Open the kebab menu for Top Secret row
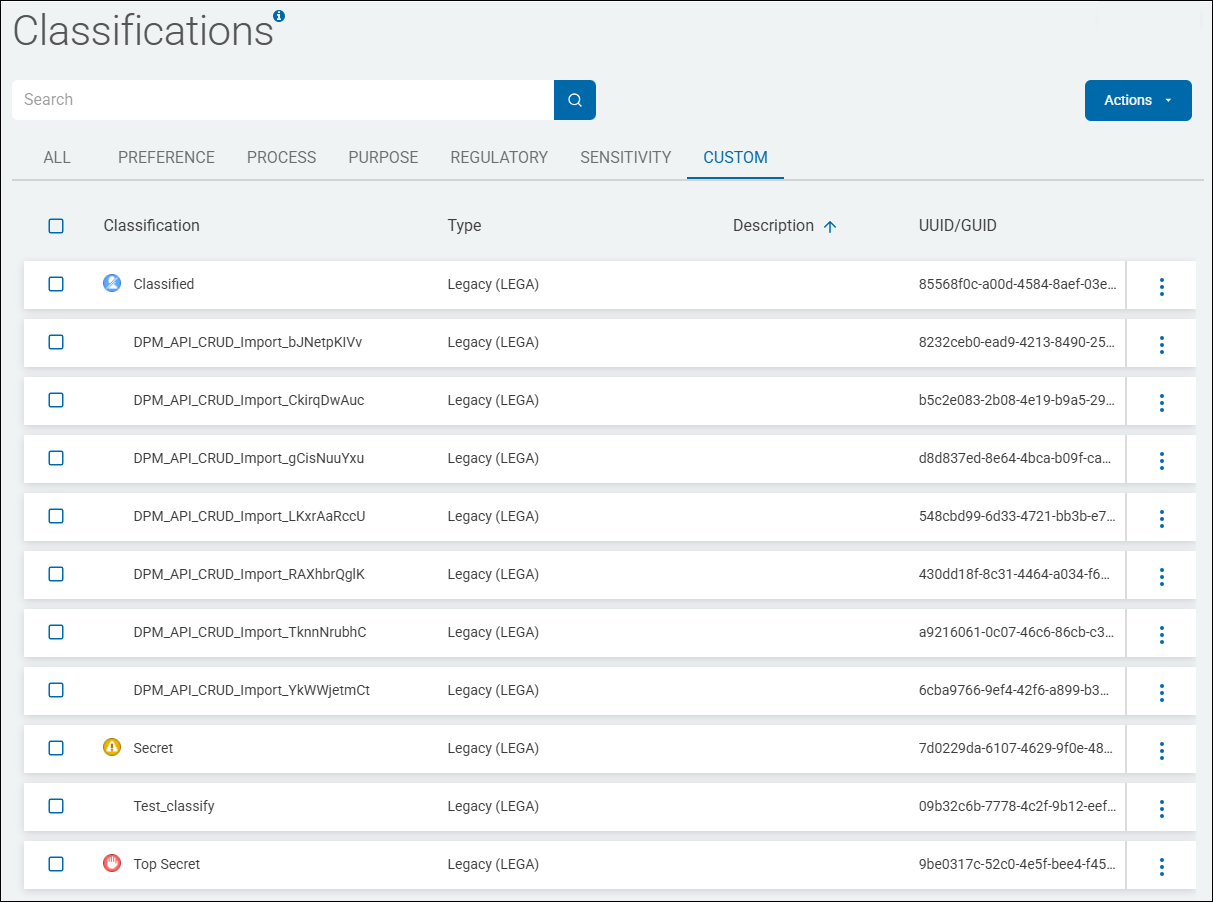The image size is (1213, 902). 1161,867
